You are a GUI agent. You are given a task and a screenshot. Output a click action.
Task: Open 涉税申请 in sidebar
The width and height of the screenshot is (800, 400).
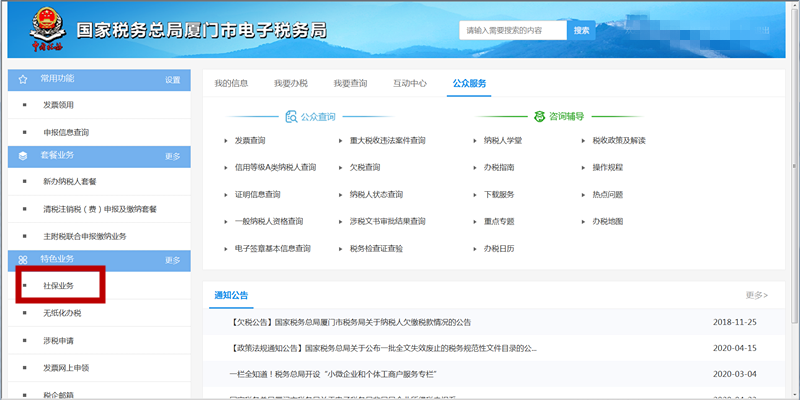59,340
